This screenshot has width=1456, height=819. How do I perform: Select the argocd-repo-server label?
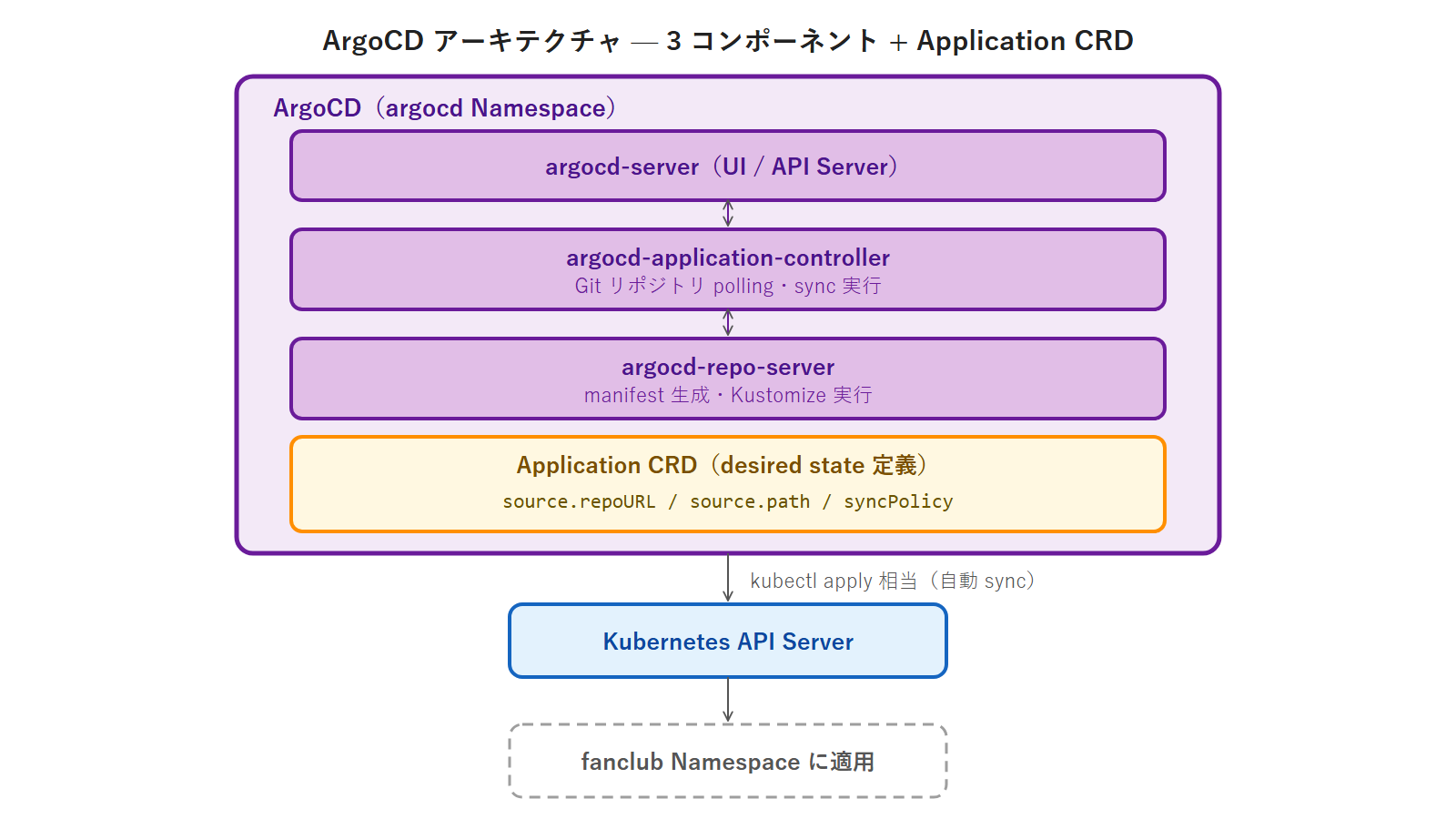tap(728, 367)
